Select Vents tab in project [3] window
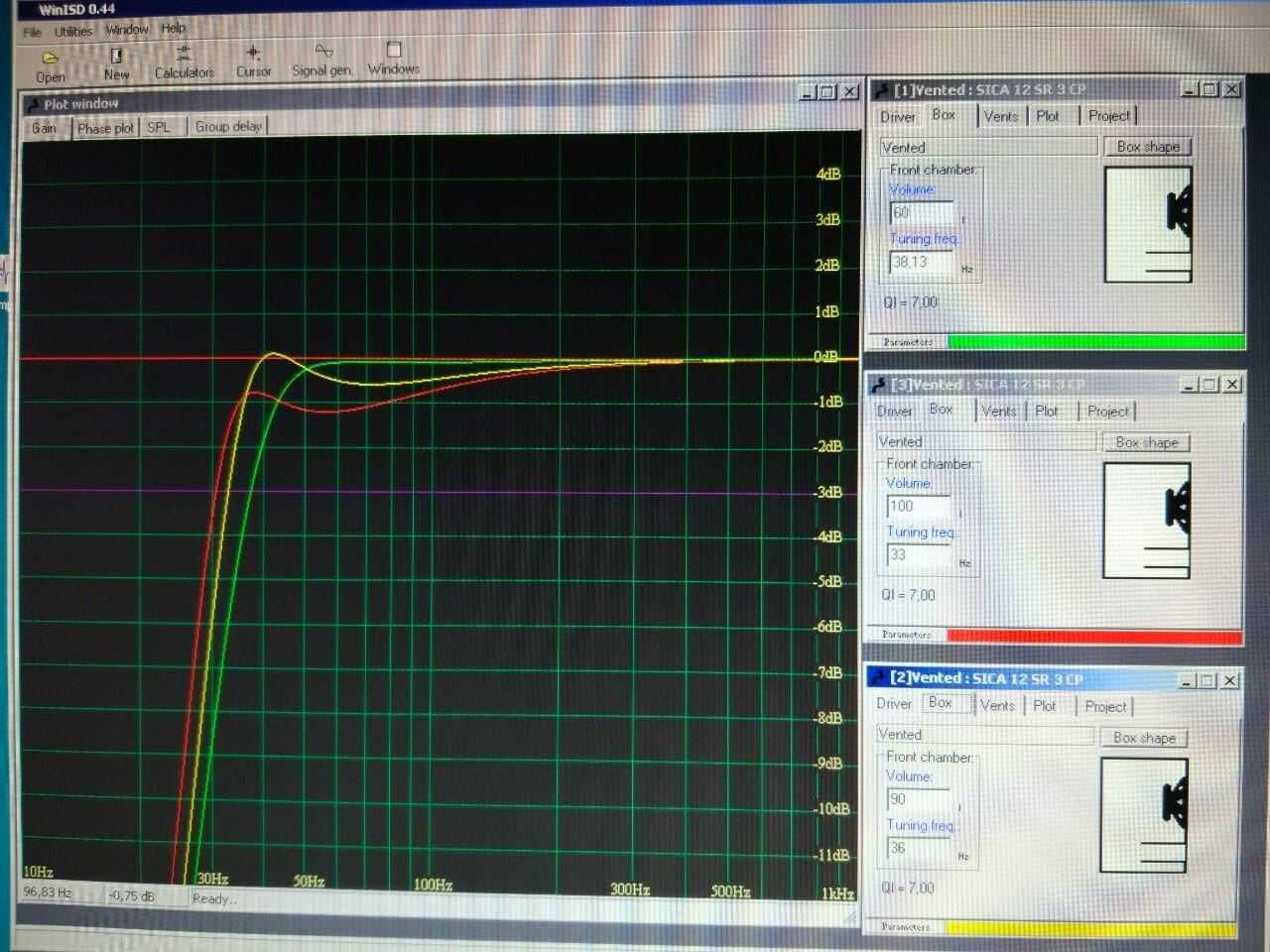The width and height of the screenshot is (1270, 952). click(998, 411)
